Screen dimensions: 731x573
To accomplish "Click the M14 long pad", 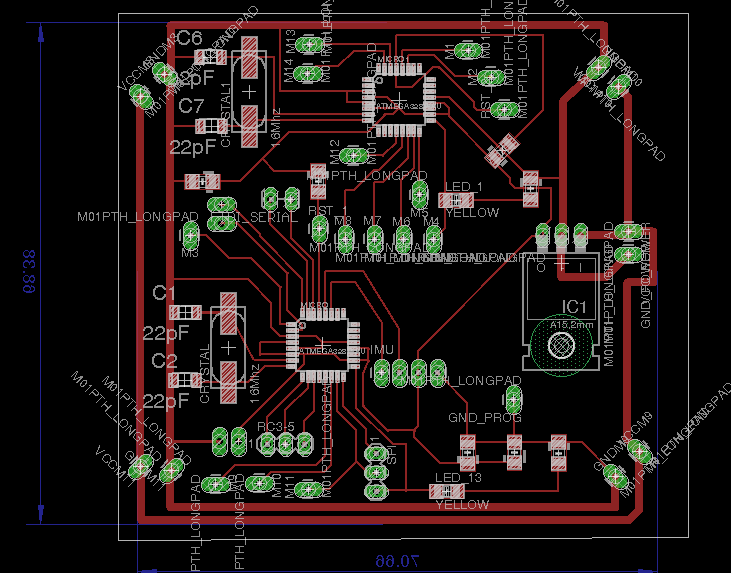I will (x=308, y=73).
